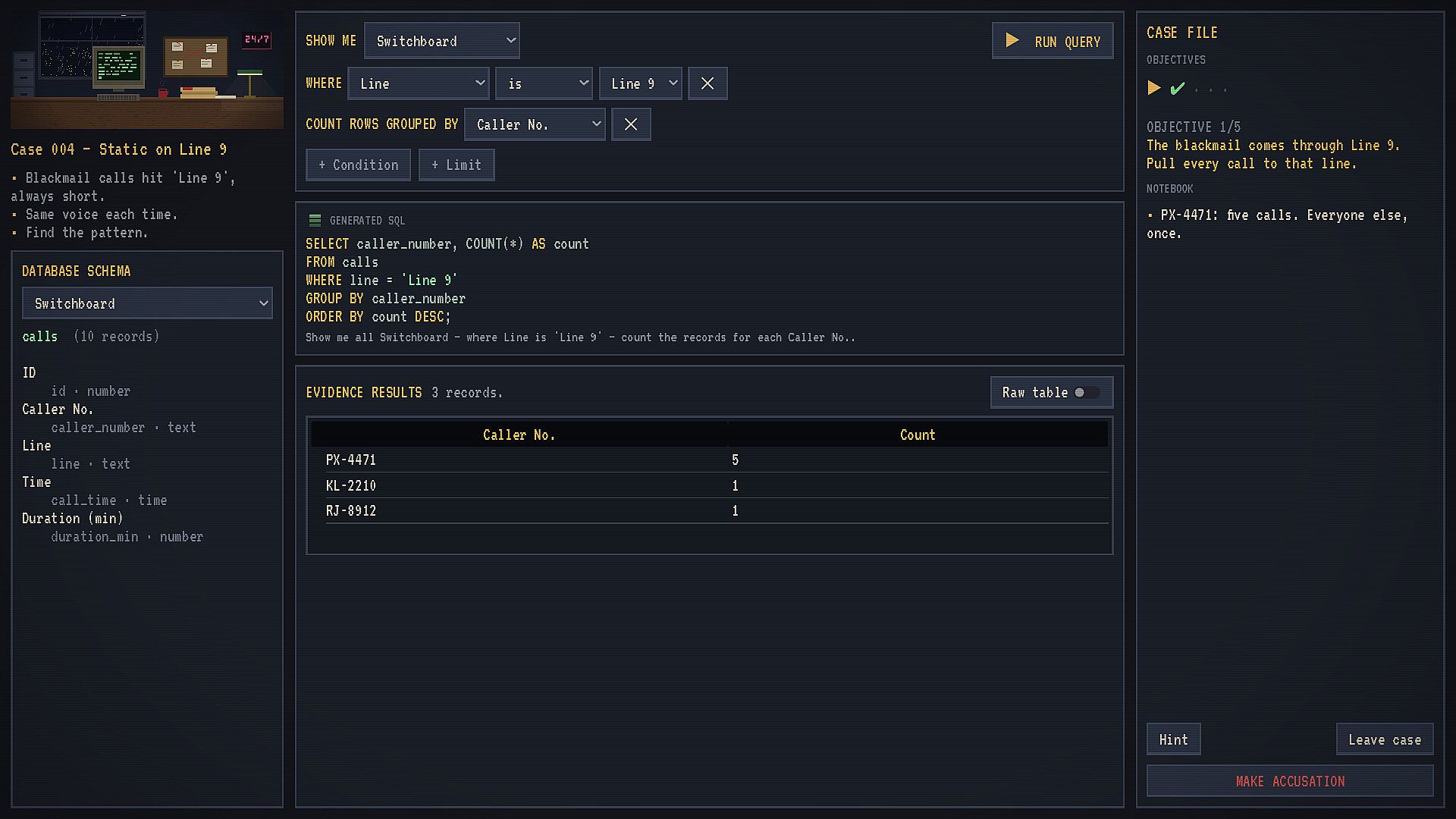This screenshot has height=819, width=1456.
Task: Click MAKE ACCUSATION
Action: [x=1290, y=781]
